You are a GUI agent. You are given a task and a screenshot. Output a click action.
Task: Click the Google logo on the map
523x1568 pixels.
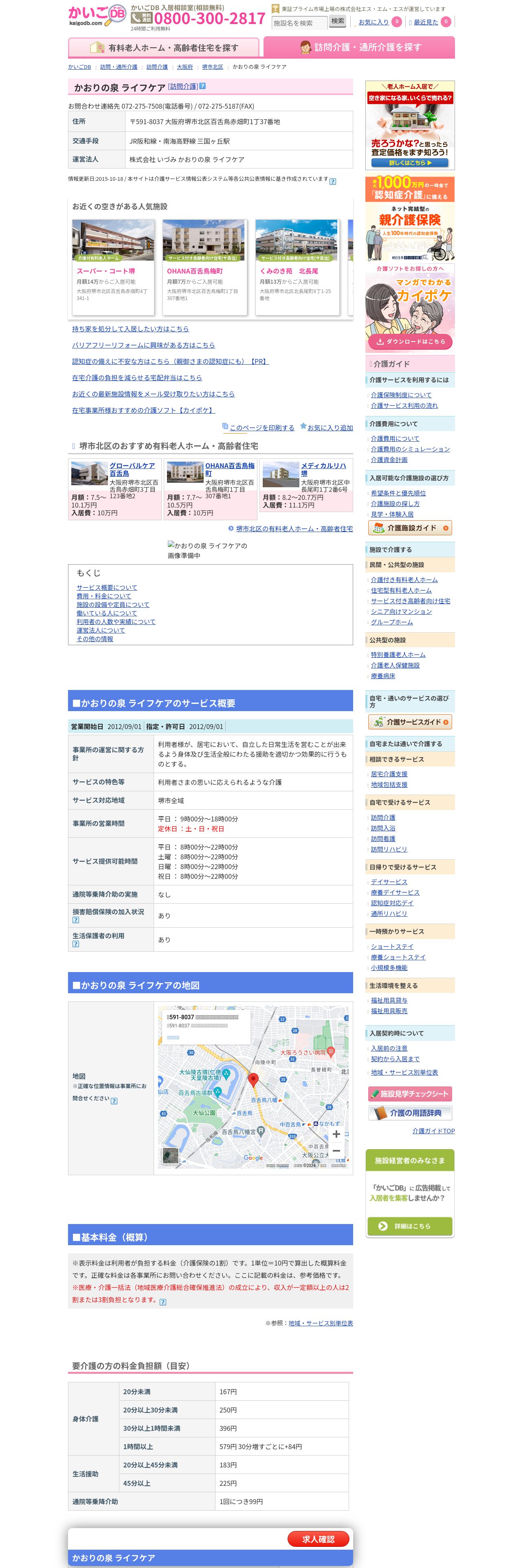click(x=253, y=1158)
